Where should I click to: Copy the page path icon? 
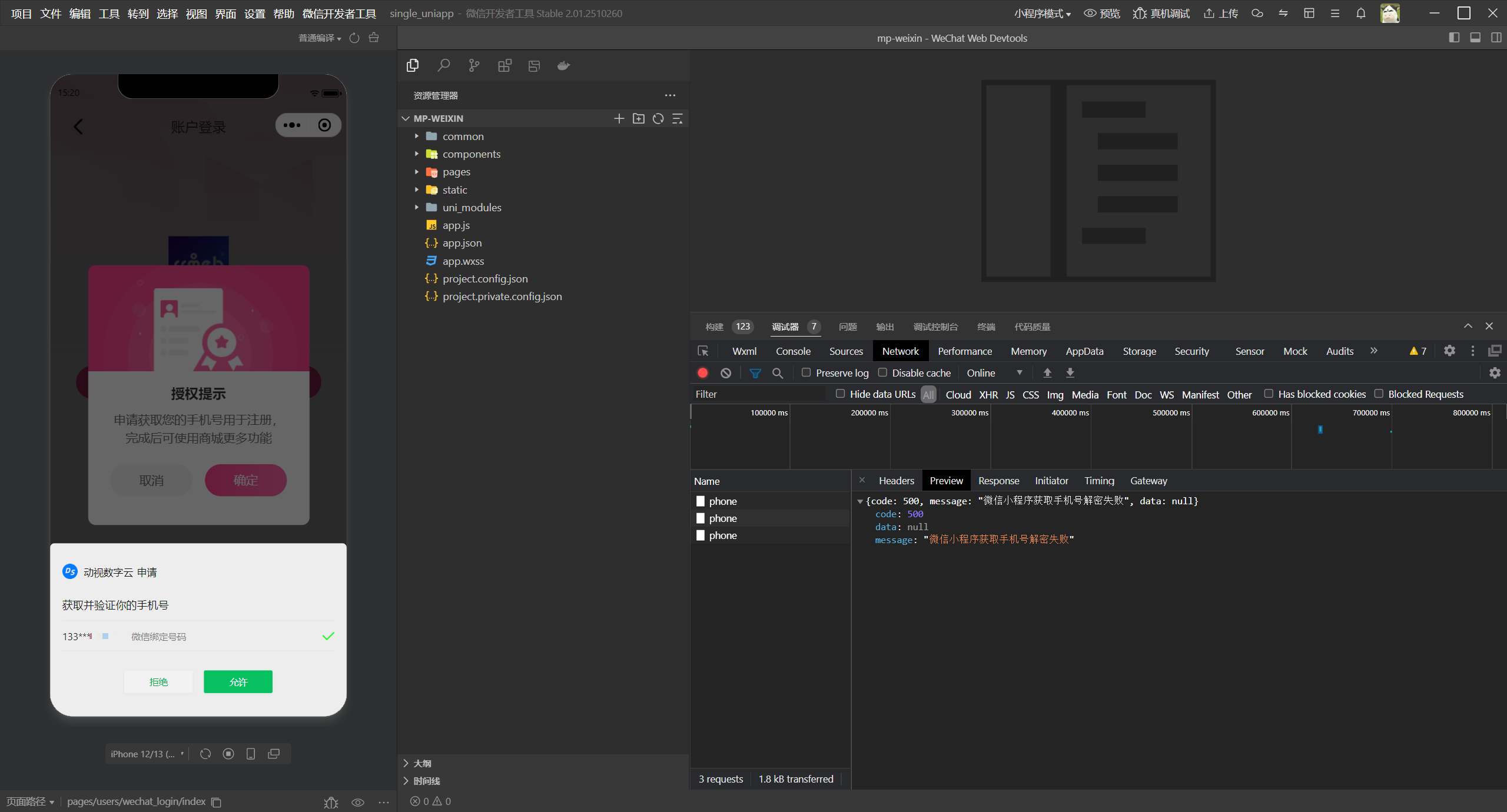(216, 802)
